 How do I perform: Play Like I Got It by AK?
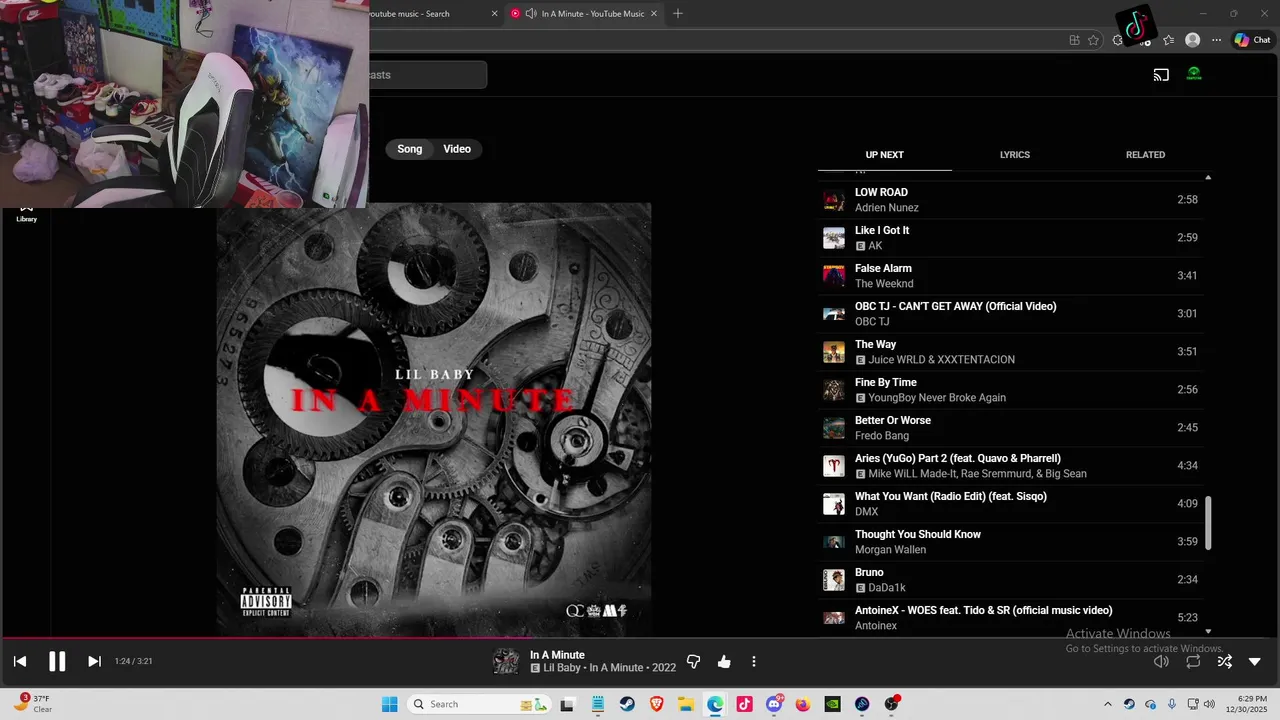(1010, 238)
